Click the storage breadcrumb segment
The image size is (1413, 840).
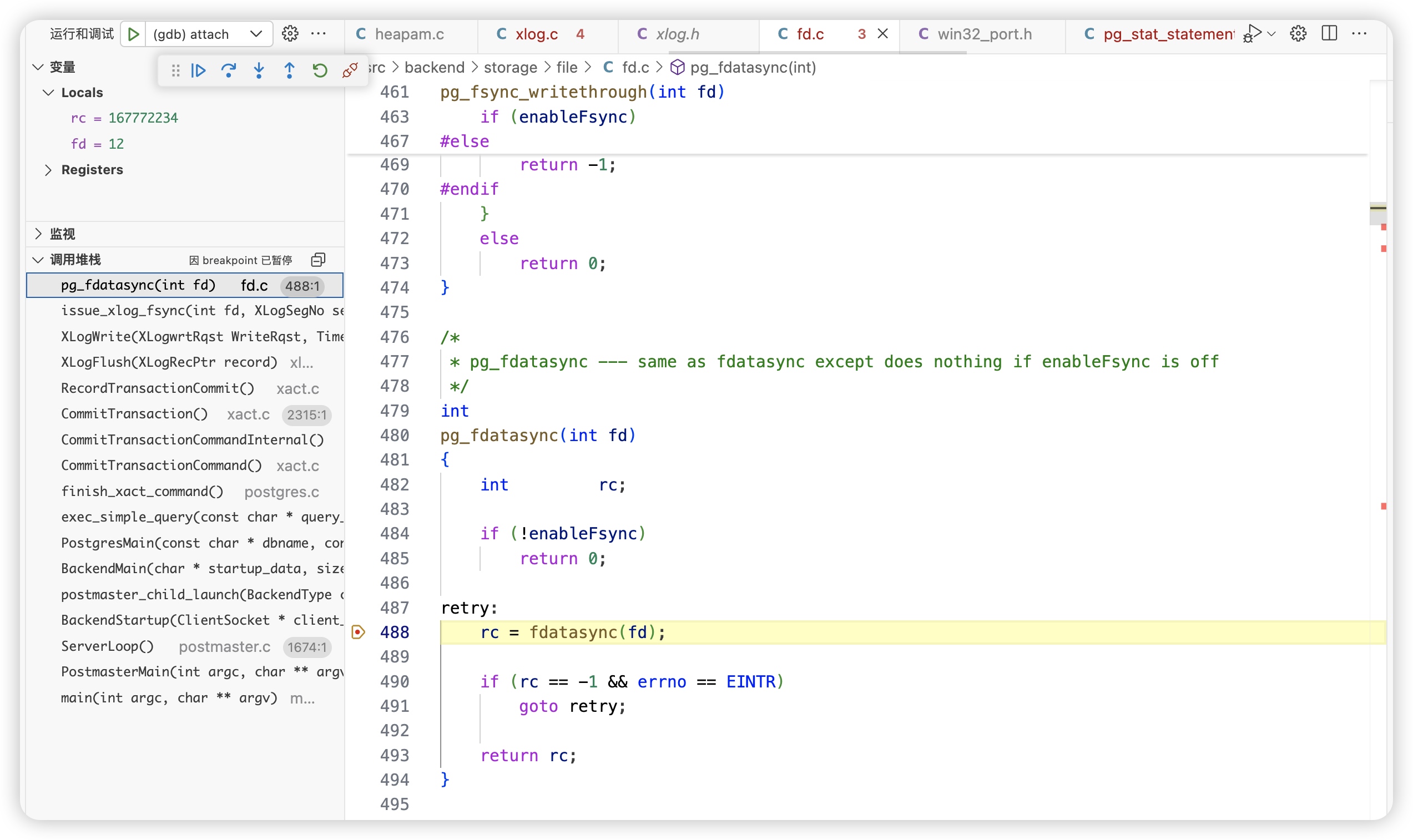(x=509, y=67)
